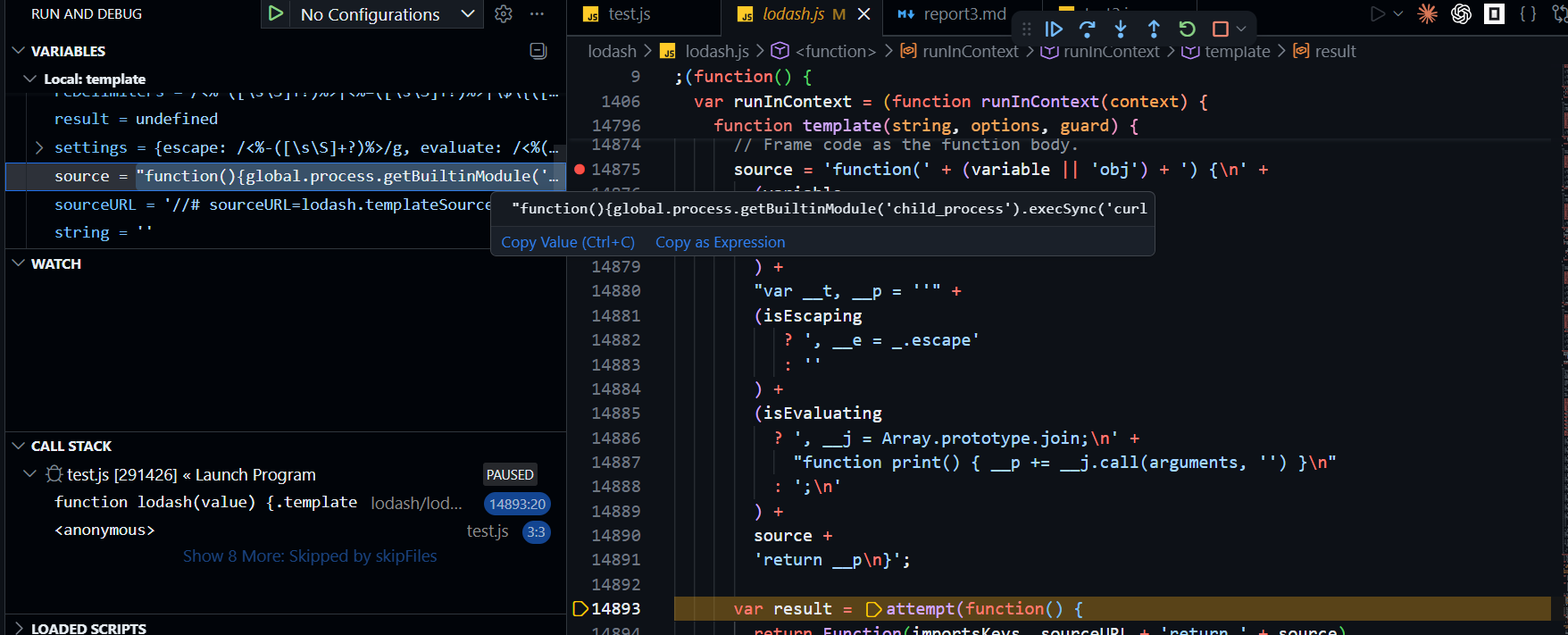Show 8 More: Skipped by skipFiles
Image resolution: width=1568 pixels, height=635 pixels.
click(310, 556)
